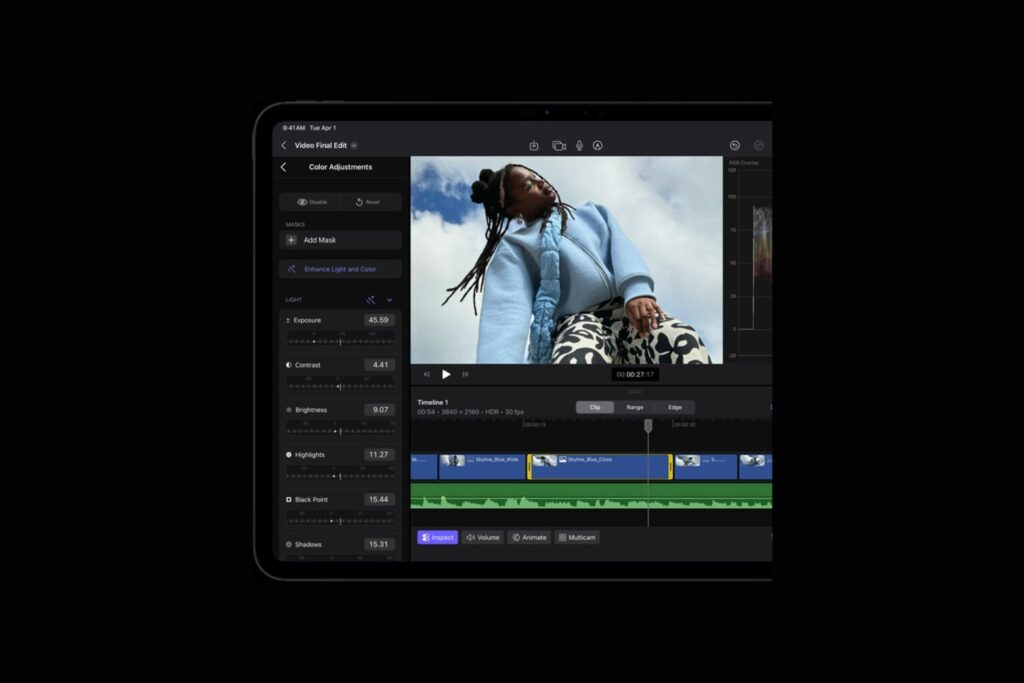Tap the import/share icon in top toolbar
The width and height of the screenshot is (1024, 683).
pyautogui.click(x=534, y=146)
